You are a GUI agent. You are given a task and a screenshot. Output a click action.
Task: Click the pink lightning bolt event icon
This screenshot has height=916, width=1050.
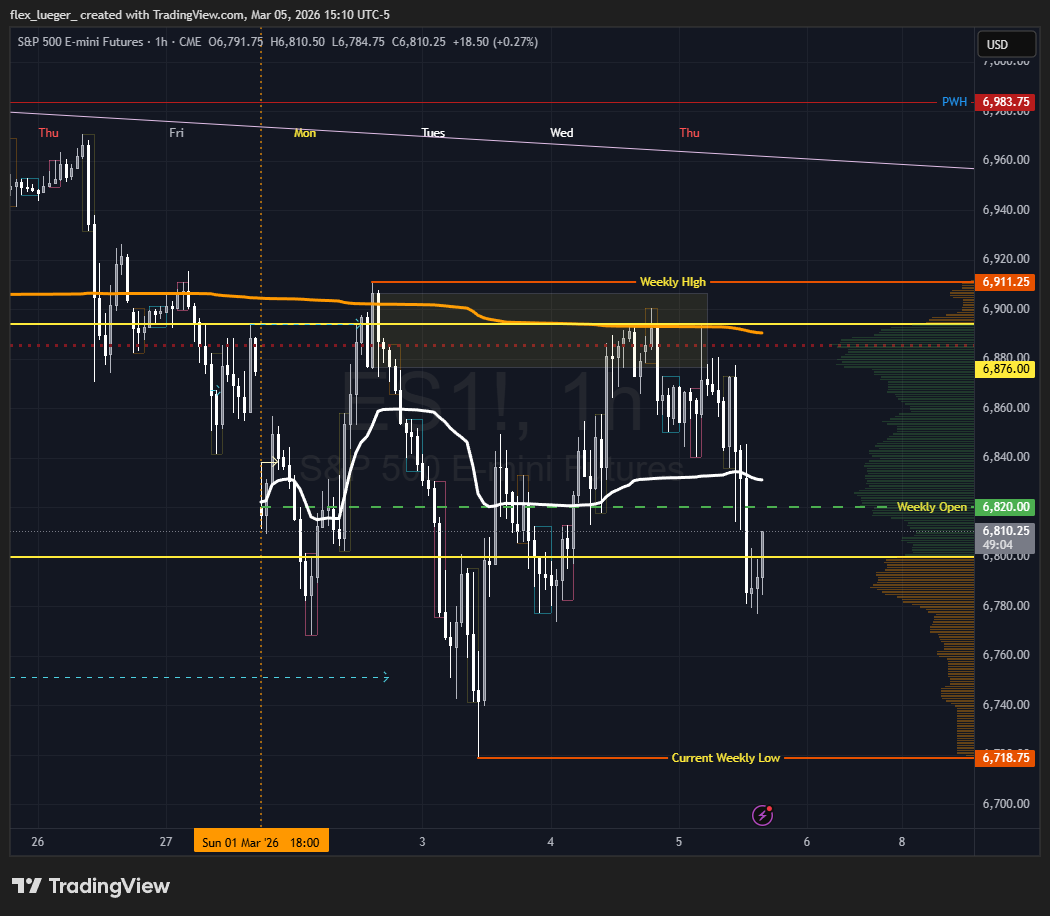click(763, 815)
